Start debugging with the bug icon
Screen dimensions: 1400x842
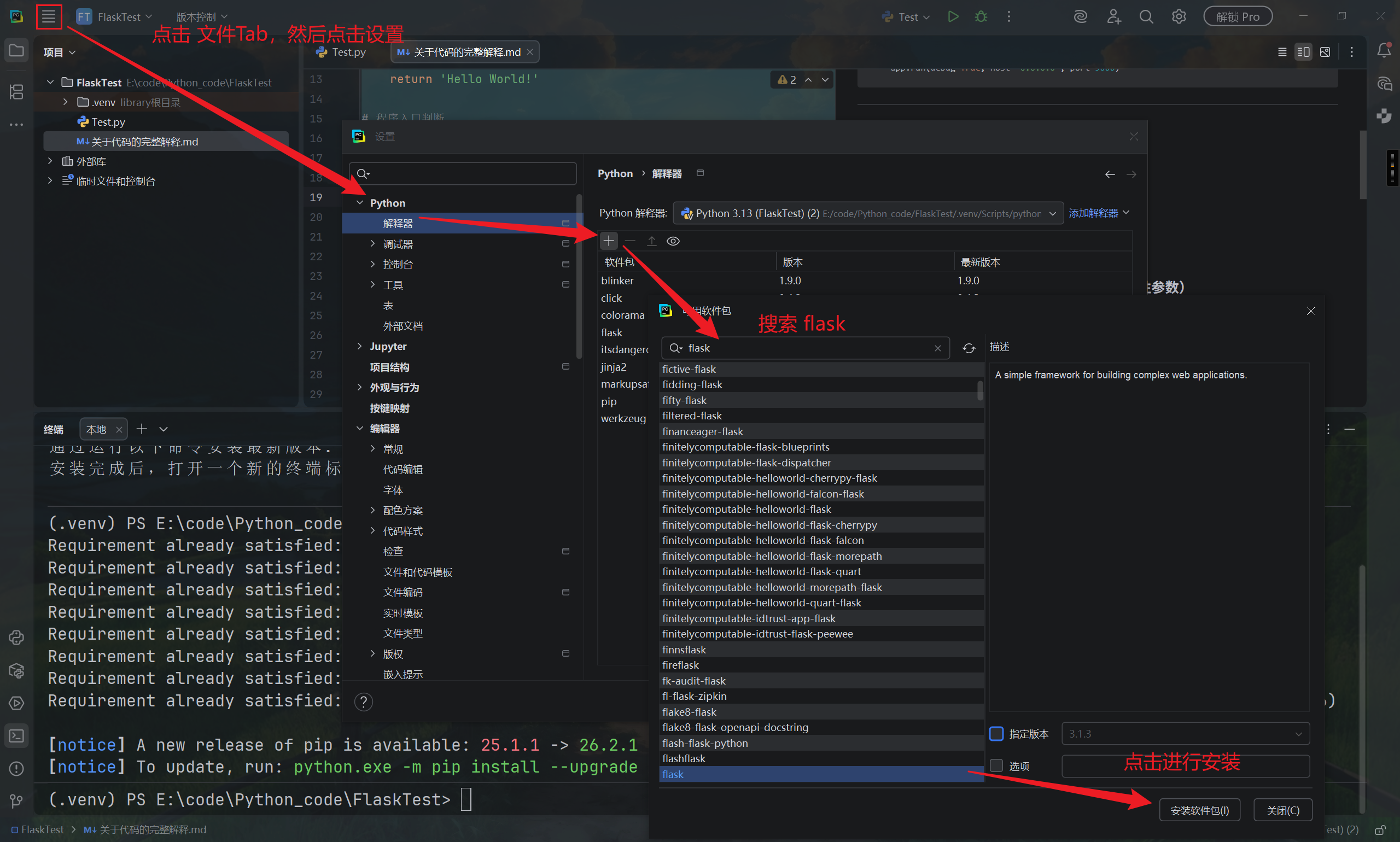point(981,16)
